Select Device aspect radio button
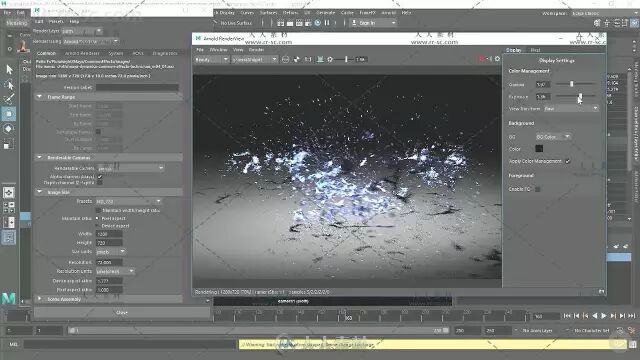 (98, 226)
